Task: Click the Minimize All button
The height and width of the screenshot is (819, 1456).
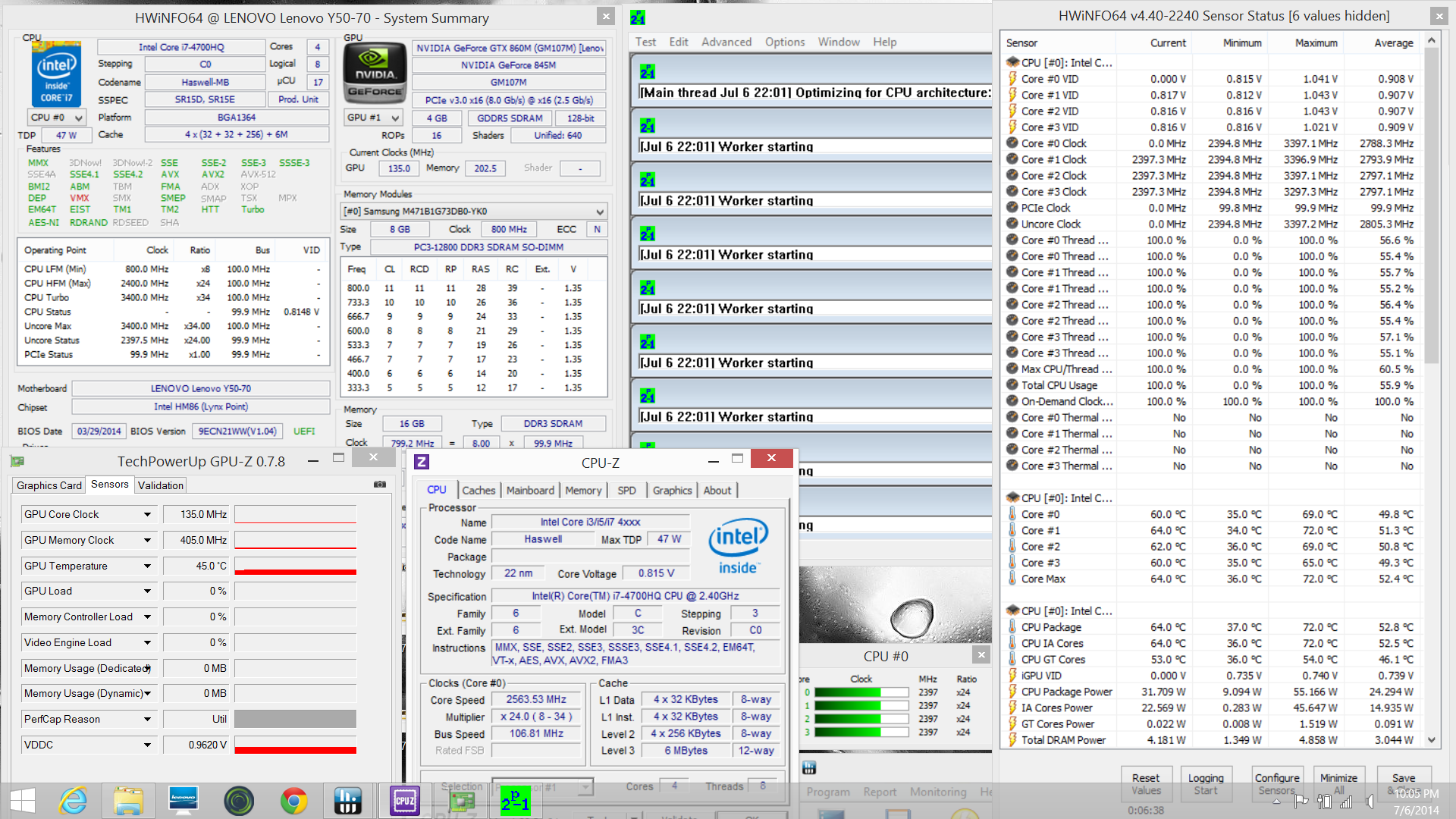Action: point(1338,783)
